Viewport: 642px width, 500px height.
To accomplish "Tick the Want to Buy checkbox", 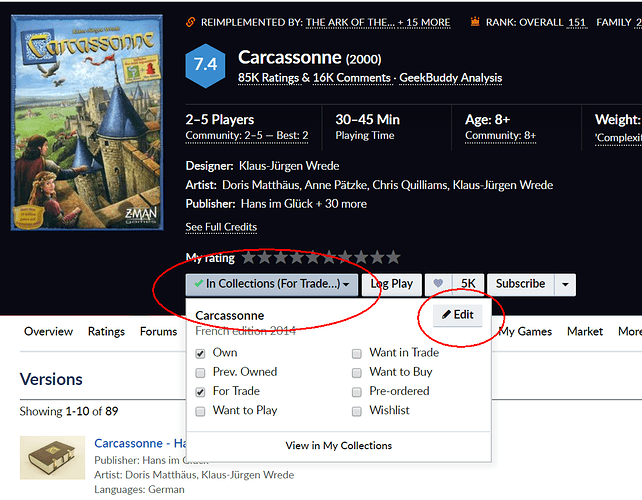I will pyautogui.click(x=357, y=373).
